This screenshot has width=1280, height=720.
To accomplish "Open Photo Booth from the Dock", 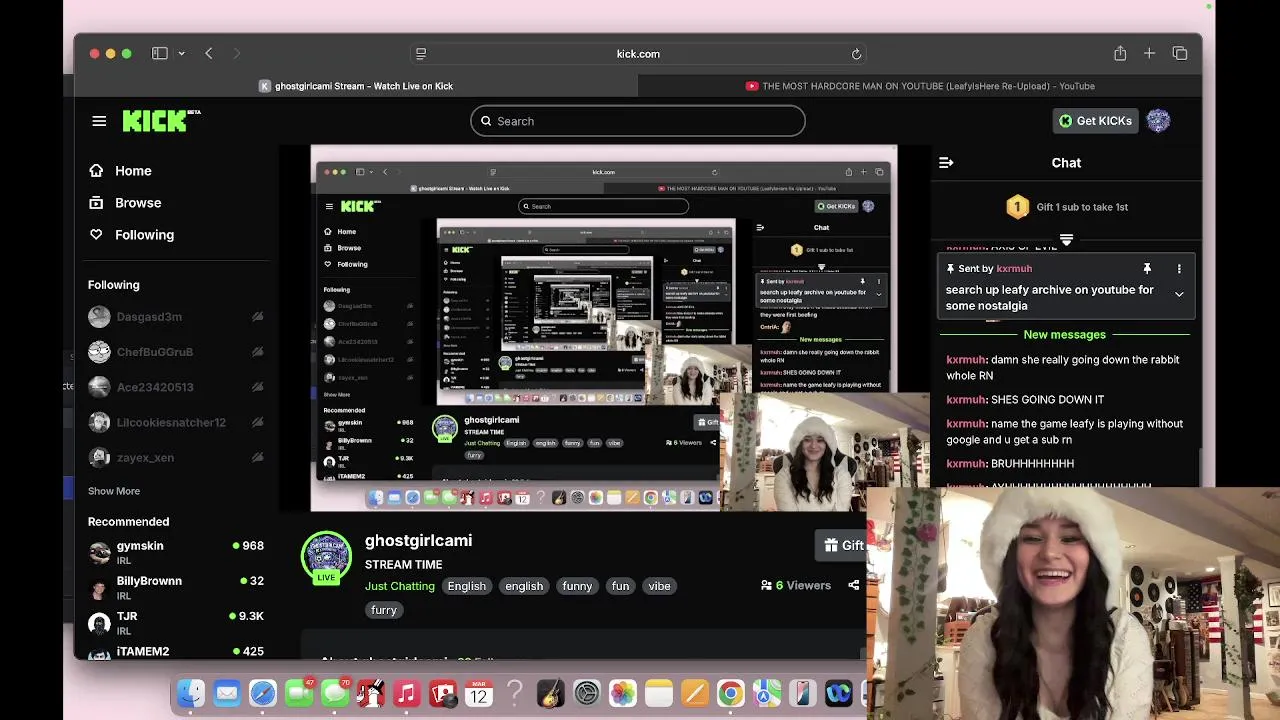I will click(442, 693).
